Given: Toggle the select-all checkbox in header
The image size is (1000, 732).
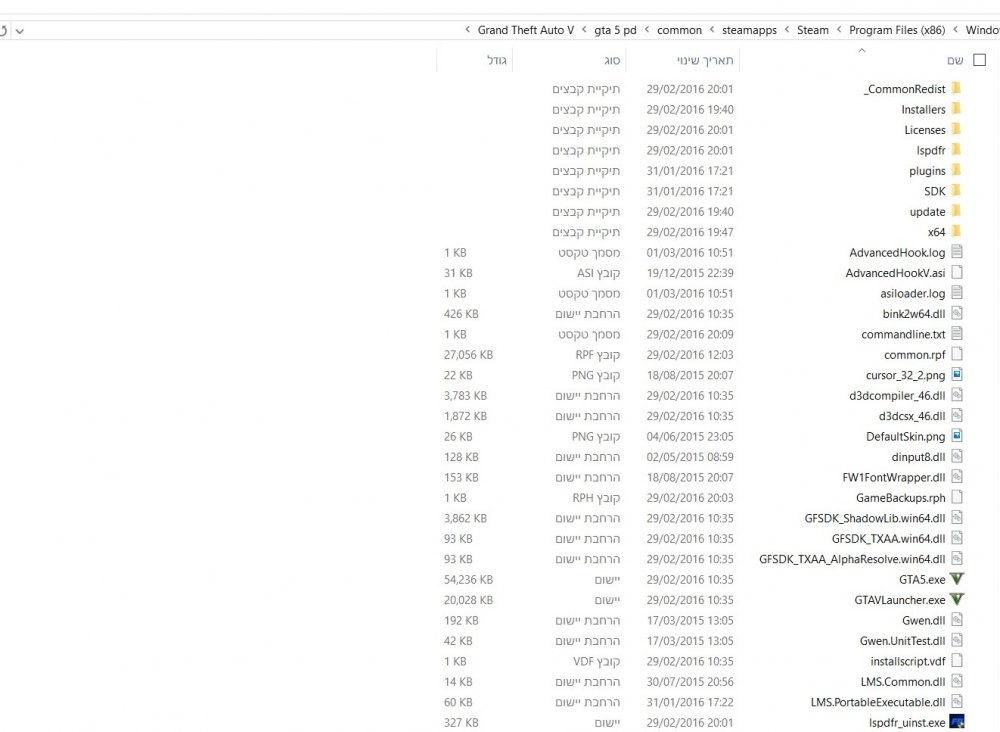Looking at the screenshot, I should pos(980,60).
